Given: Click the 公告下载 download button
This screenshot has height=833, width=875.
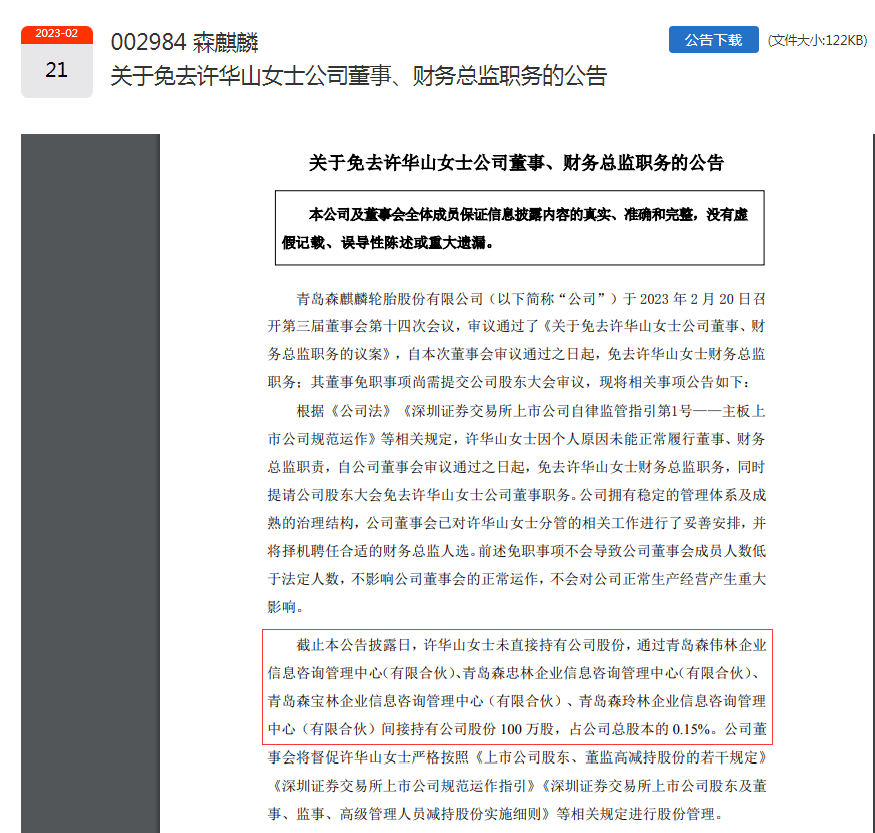Looking at the screenshot, I should 713,40.
